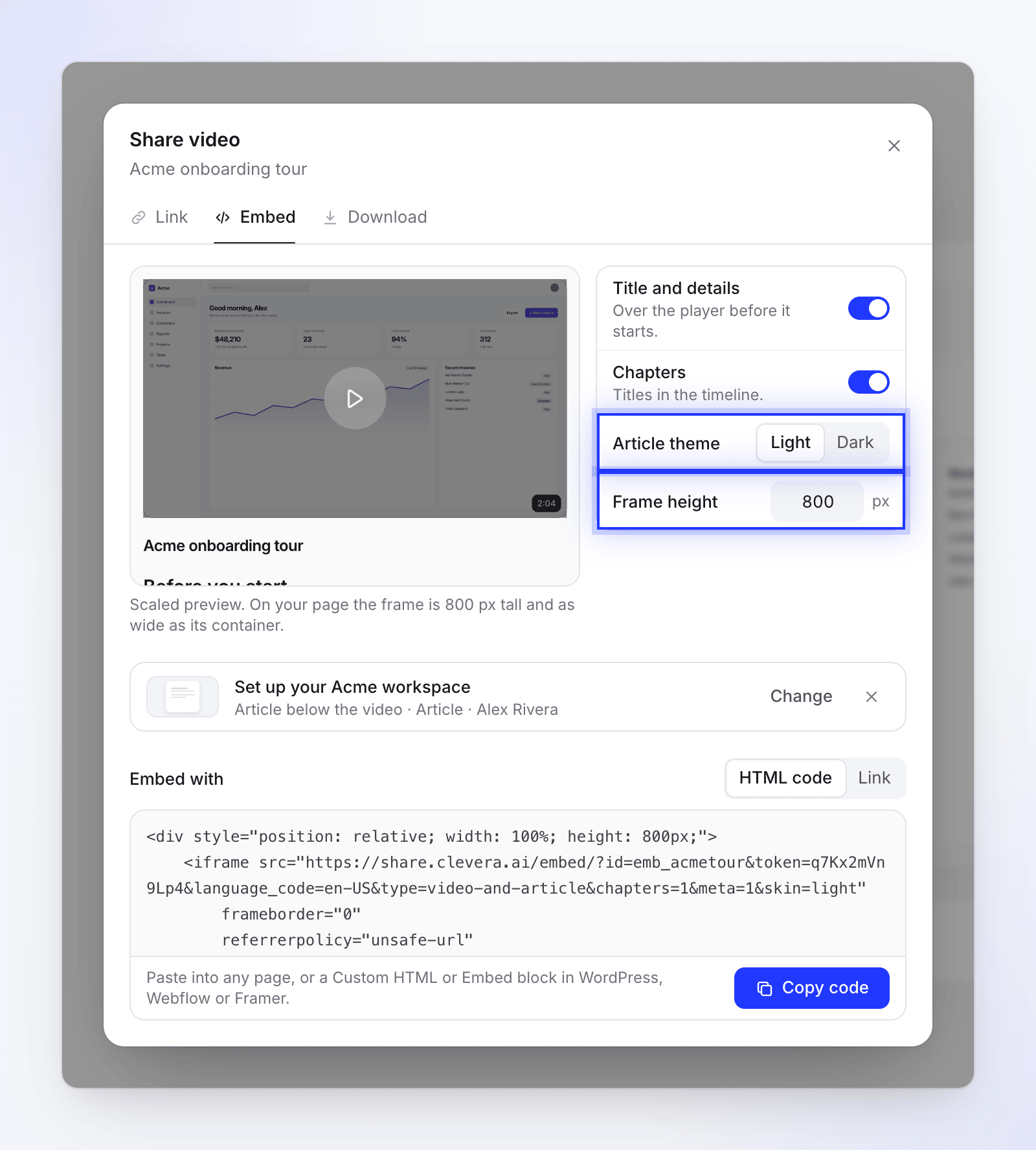Image resolution: width=1036 pixels, height=1150 pixels.
Task: Select the Embed tab
Action: pos(255,217)
